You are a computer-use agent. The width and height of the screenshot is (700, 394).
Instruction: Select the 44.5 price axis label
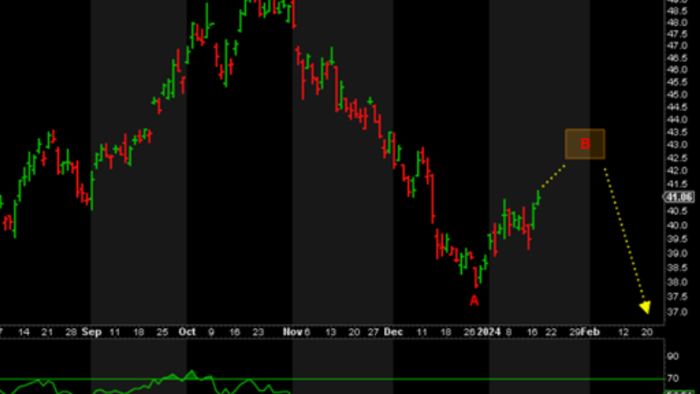click(x=677, y=107)
